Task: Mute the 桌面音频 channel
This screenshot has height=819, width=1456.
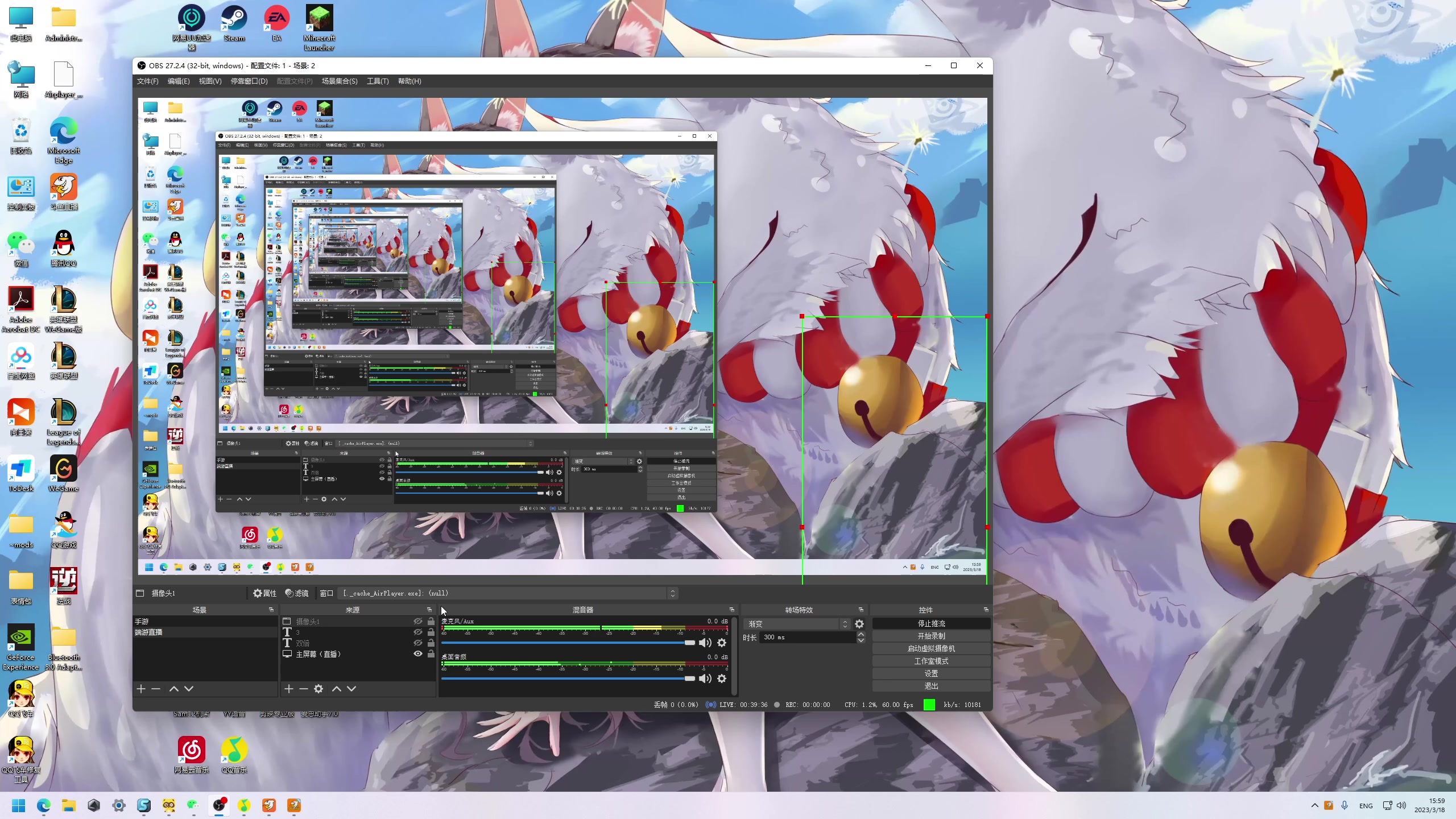Action: point(705,679)
